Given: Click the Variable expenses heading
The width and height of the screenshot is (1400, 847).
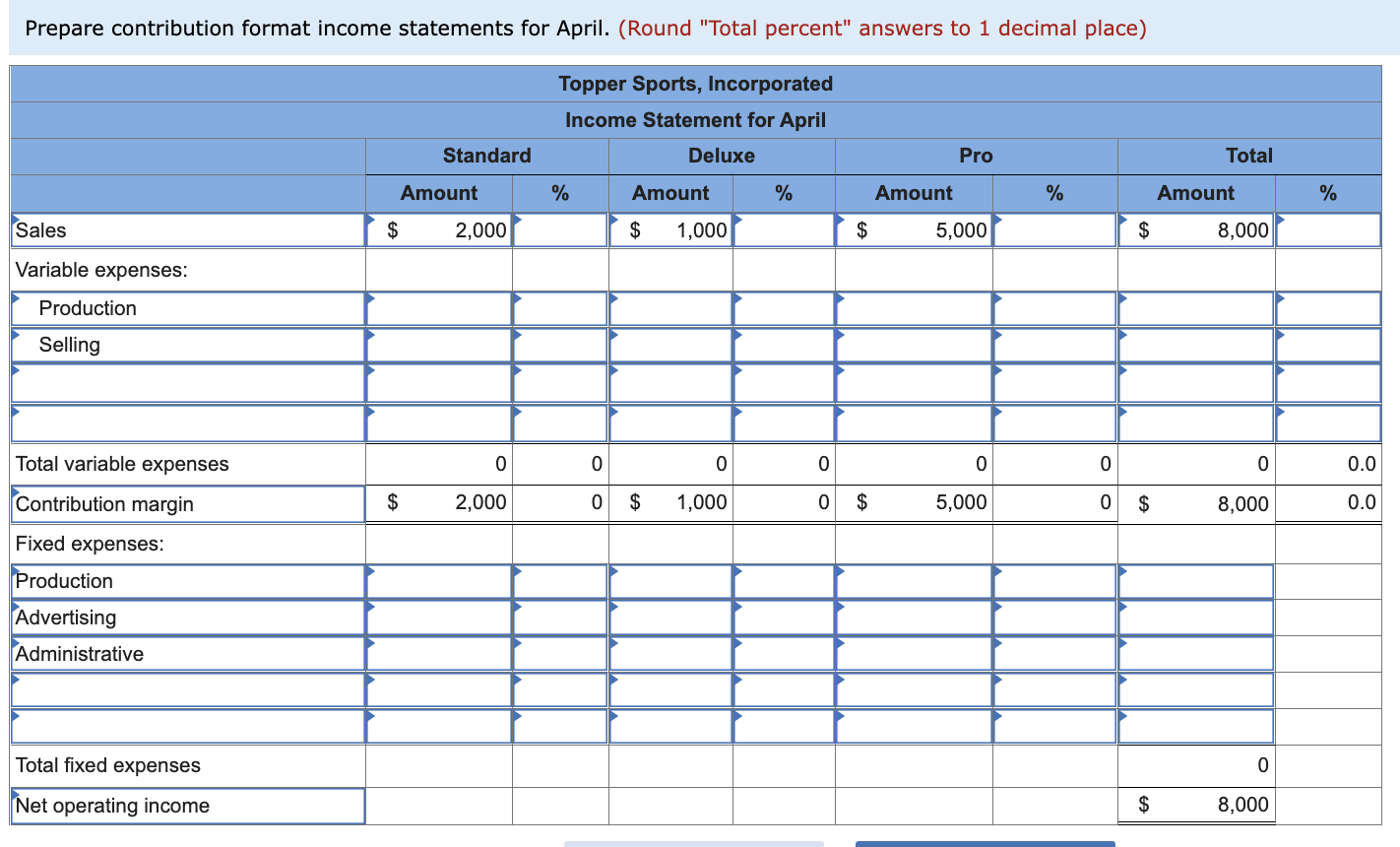Looking at the screenshot, I should pyautogui.click(x=101, y=270).
